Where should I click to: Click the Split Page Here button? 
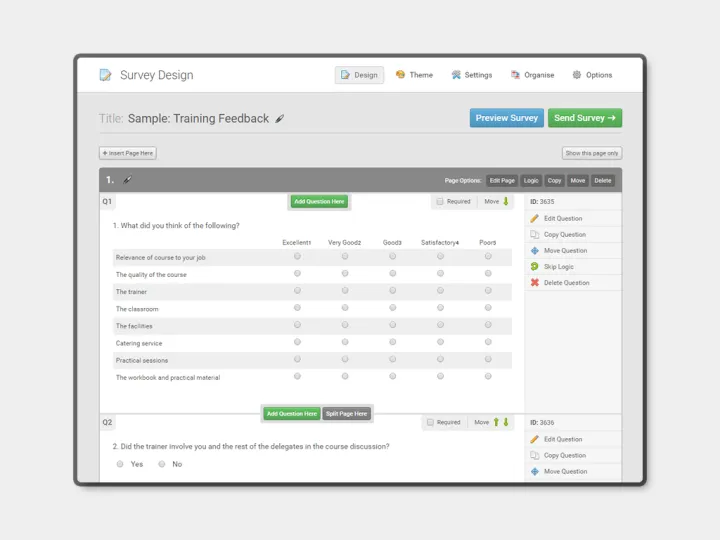click(x=346, y=414)
